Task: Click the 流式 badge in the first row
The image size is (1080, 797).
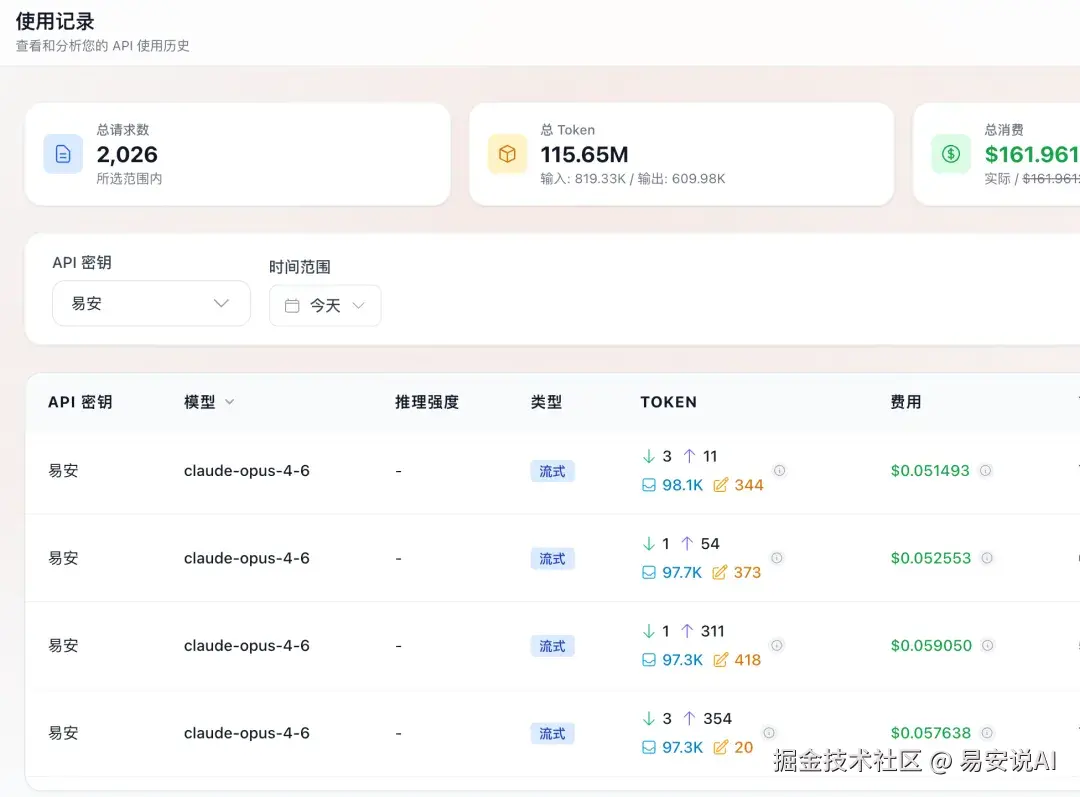Action: [552, 470]
